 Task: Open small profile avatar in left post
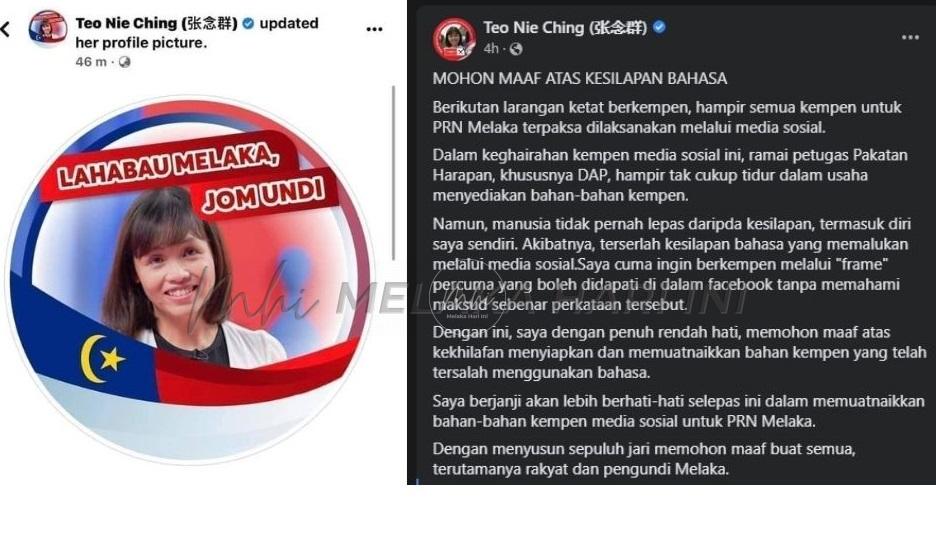coord(48,28)
